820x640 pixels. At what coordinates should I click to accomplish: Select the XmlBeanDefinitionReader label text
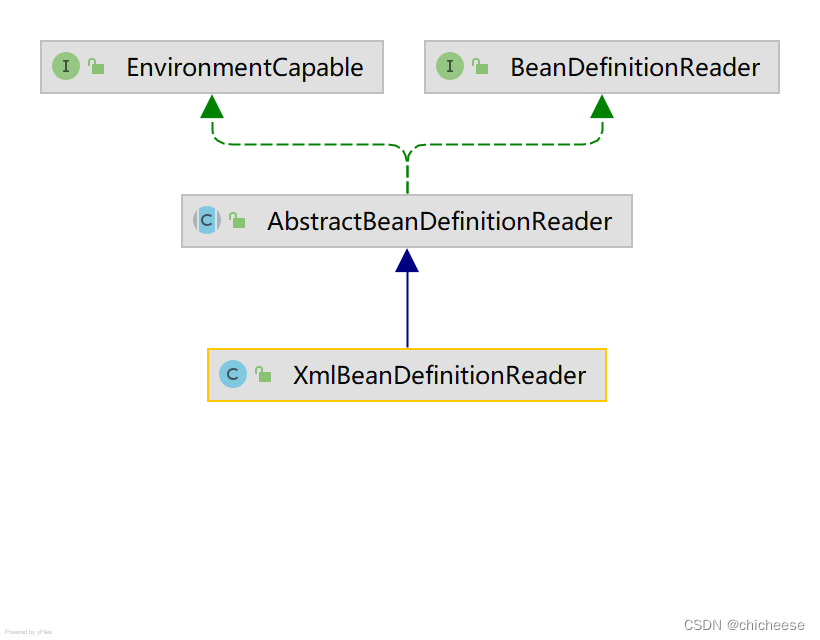click(439, 375)
